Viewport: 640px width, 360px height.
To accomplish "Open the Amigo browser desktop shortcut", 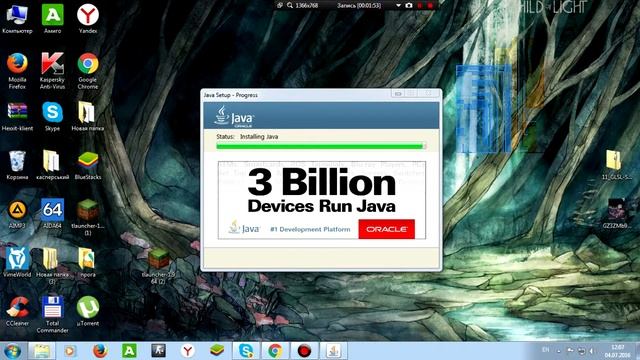I will click(x=53, y=19).
